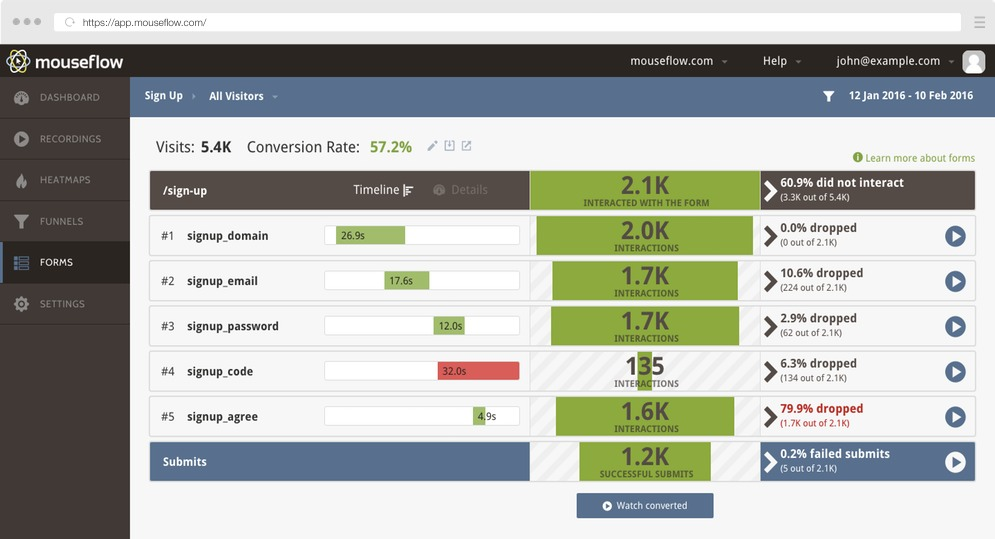Click the 12.0s timeline bar for signup_password

click(x=449, y=326)
